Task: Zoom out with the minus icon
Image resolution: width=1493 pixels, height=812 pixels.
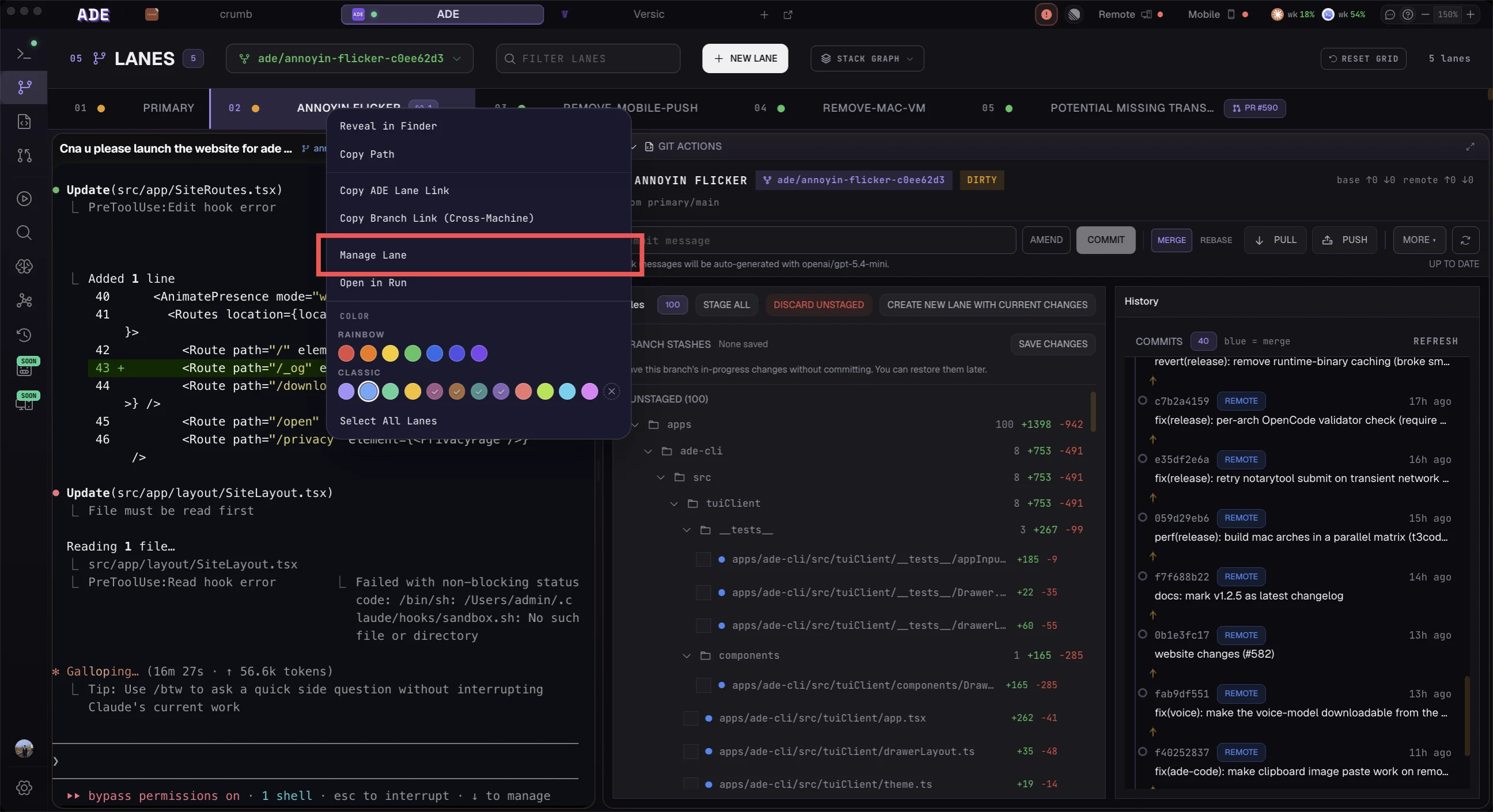Action: [1425, 14]
